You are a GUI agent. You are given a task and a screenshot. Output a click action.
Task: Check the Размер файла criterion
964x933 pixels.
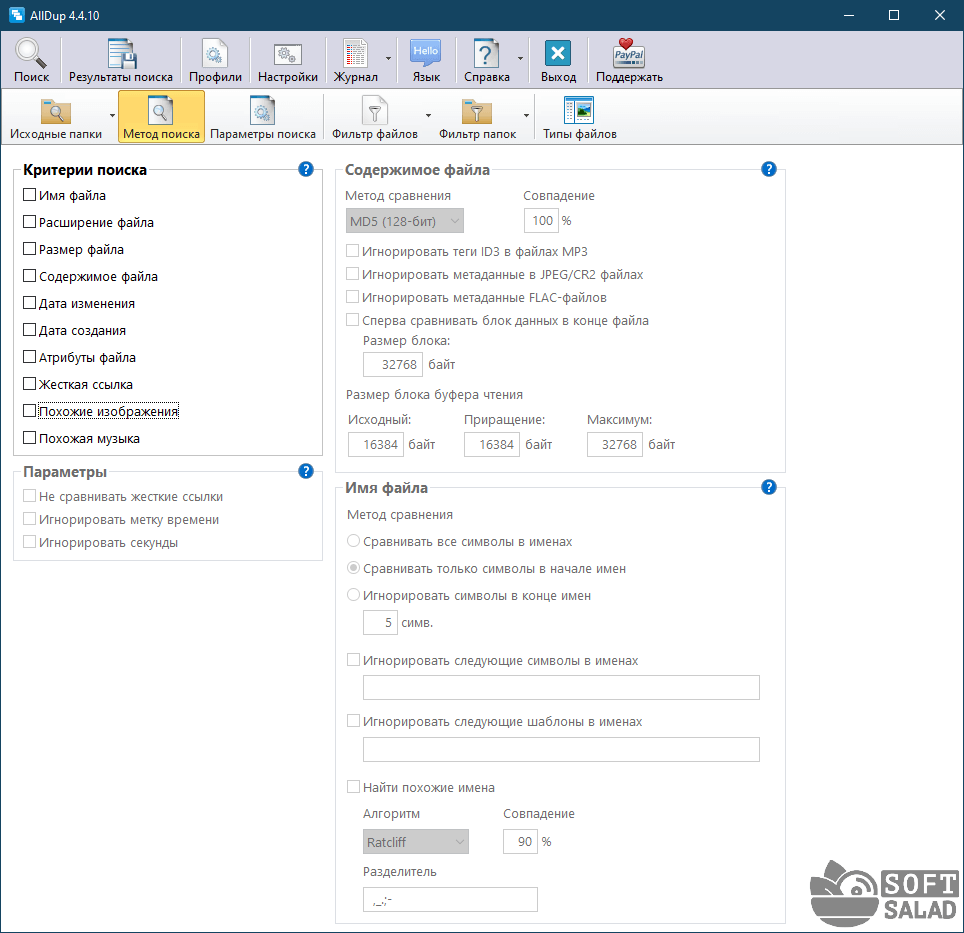click(30, 250)
